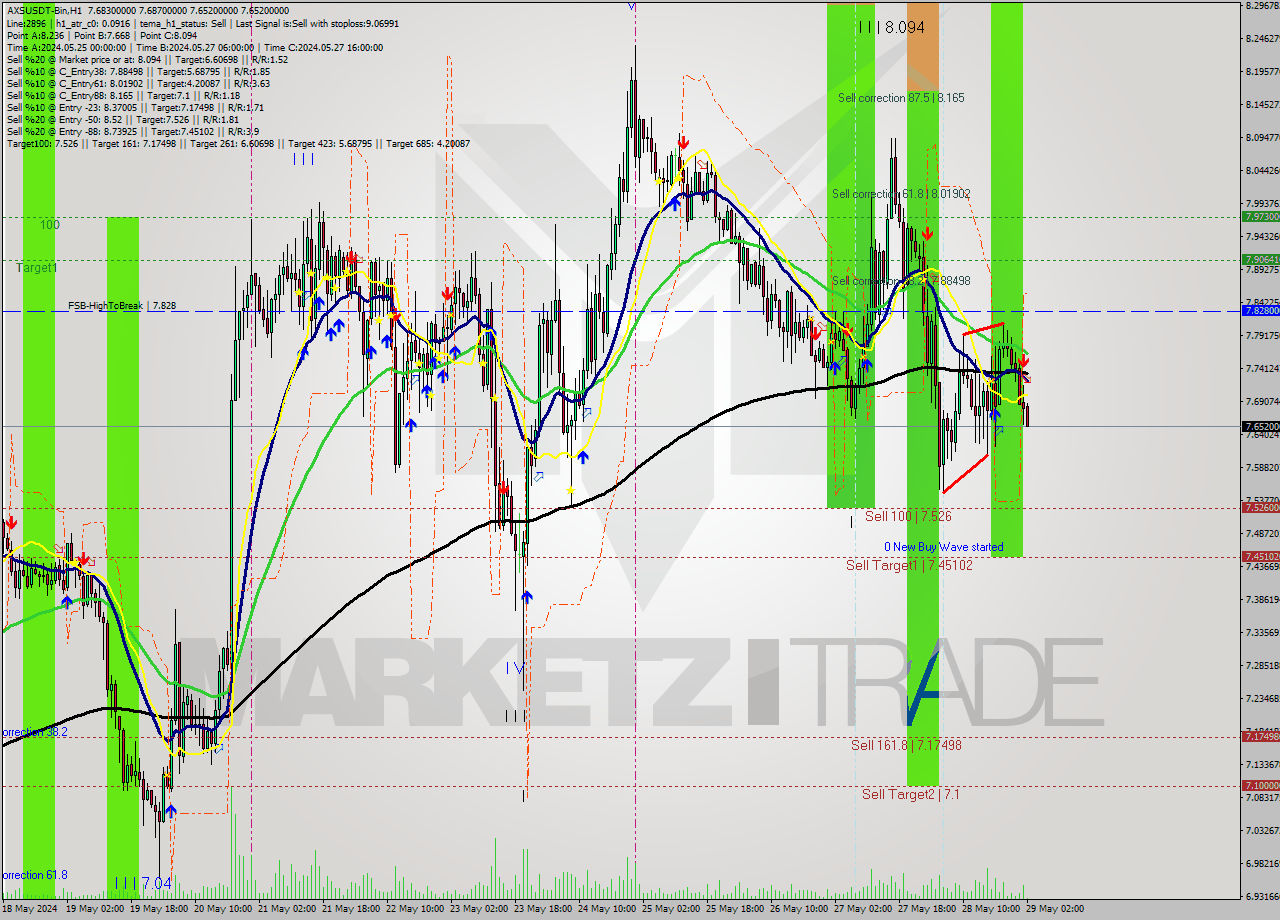Click the 'Sell 161.8 | 7.17498' label
The image size is (1280, 920).
pyautogui.click(x=906, y=745)
